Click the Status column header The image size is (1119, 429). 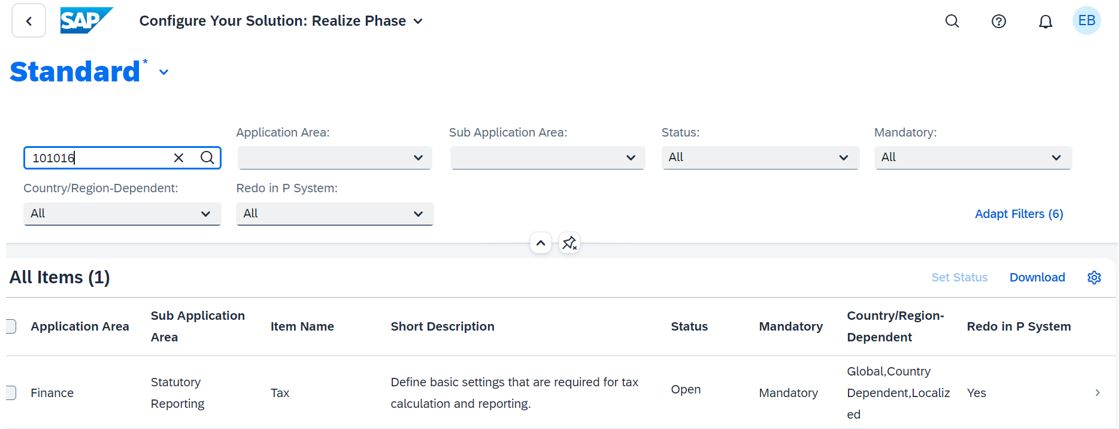(x=689, y=326)
